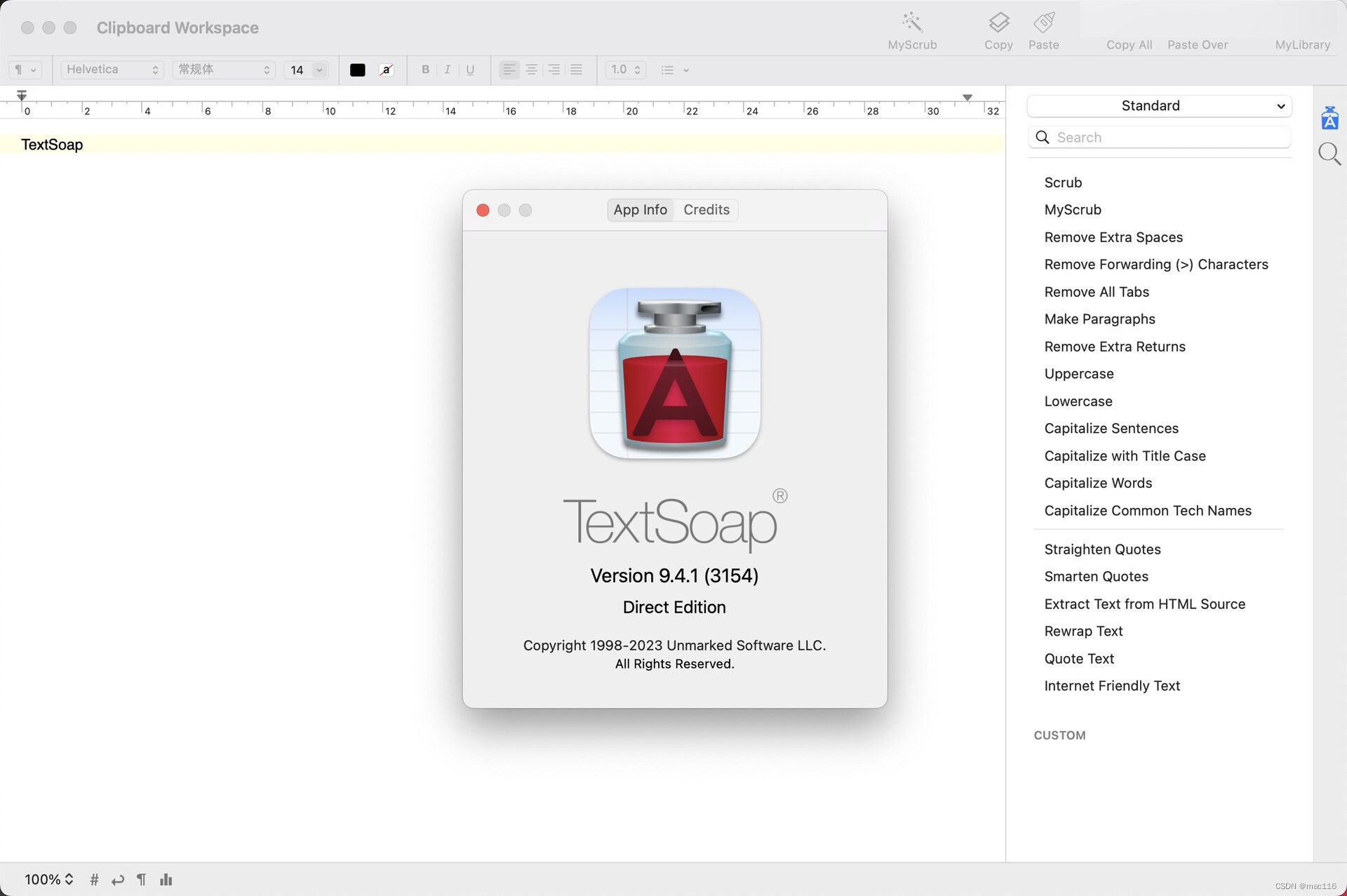Image resolution: width=1347 pixels, height=896 pixels.
Task: Open the line spacing 1.0 dropdown
Action: 625,69
